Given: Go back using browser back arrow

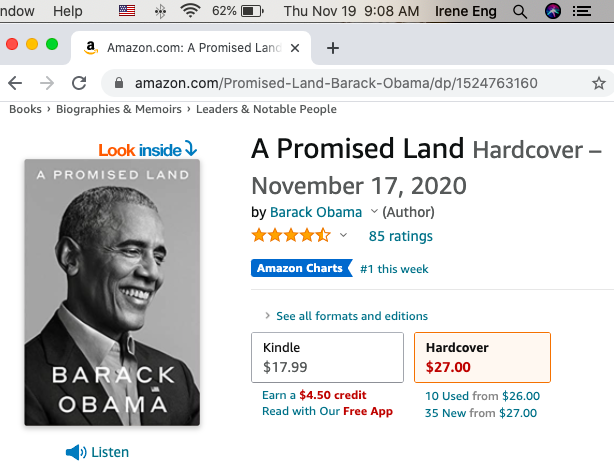Looking at the screenshot, I should click(15, 83).
